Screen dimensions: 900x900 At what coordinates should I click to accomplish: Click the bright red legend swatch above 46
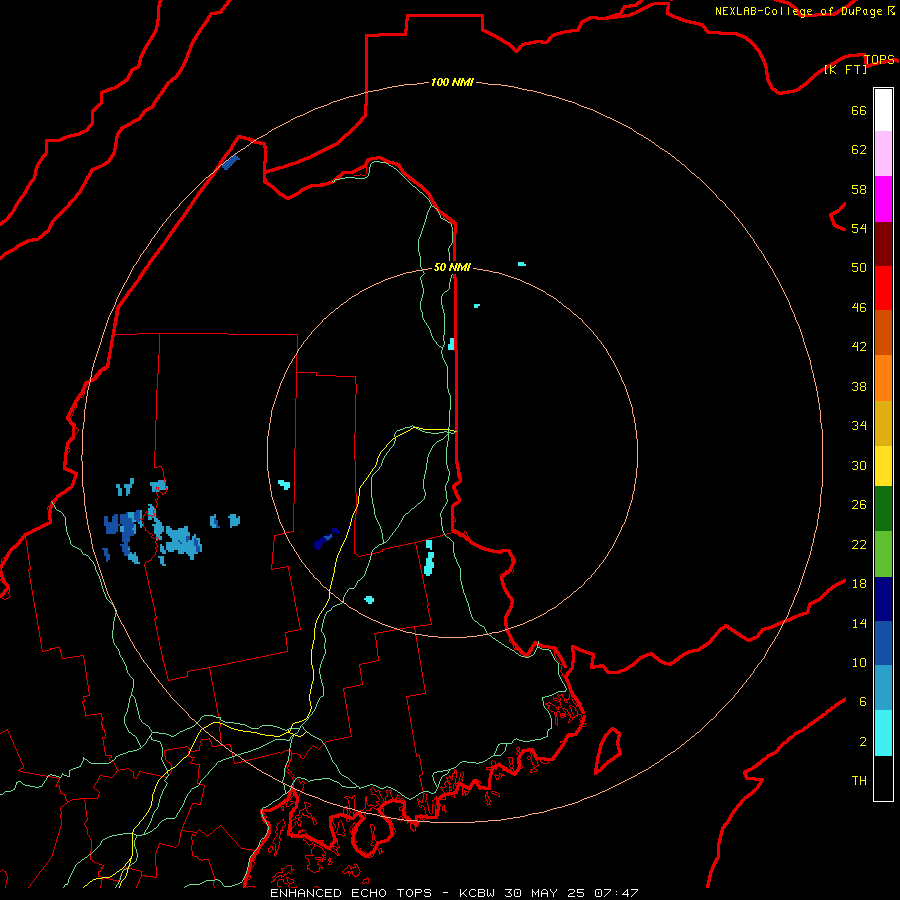(883, 288)
